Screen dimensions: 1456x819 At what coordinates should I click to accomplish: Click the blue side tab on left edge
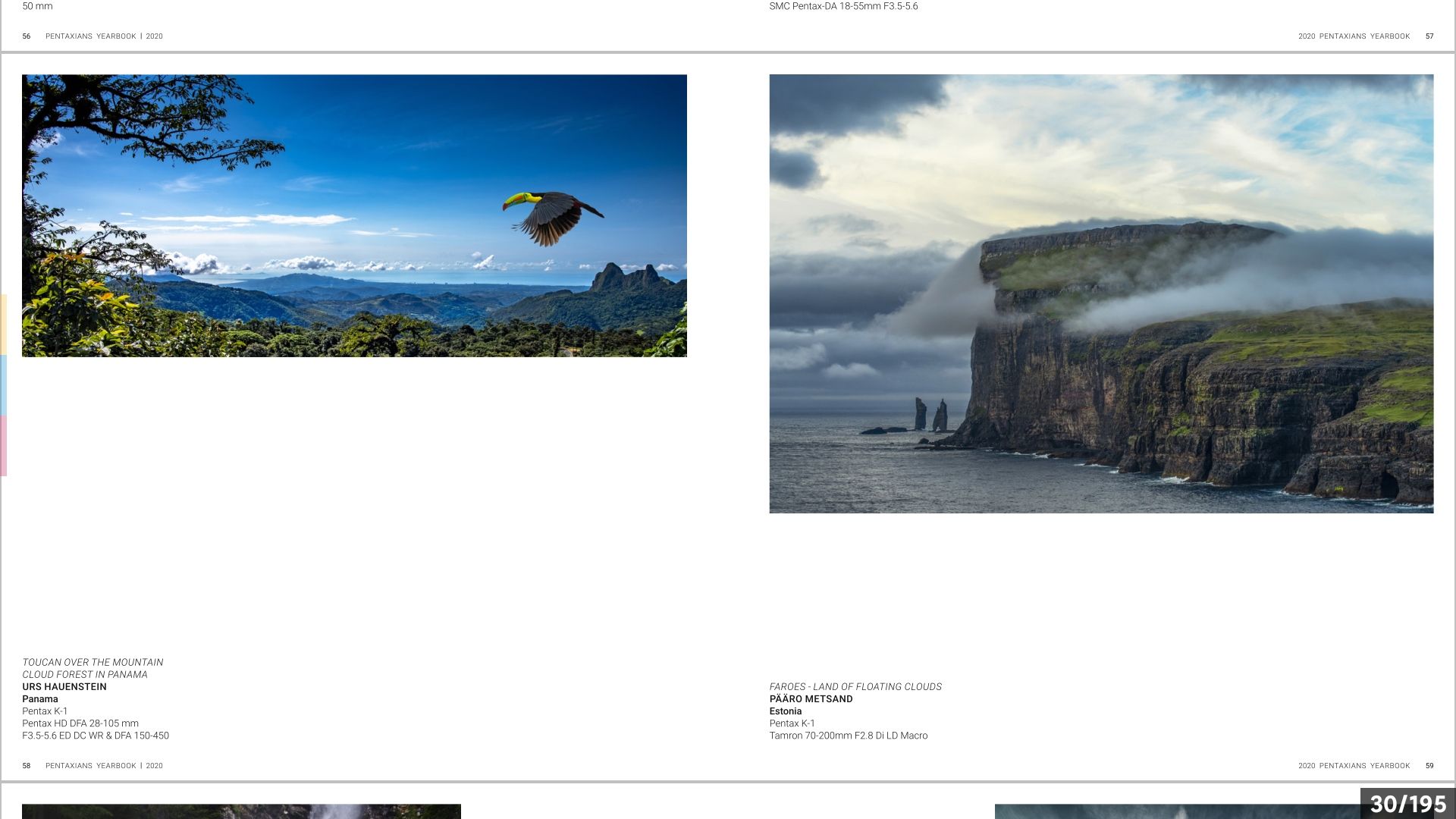tap(3, 385)
